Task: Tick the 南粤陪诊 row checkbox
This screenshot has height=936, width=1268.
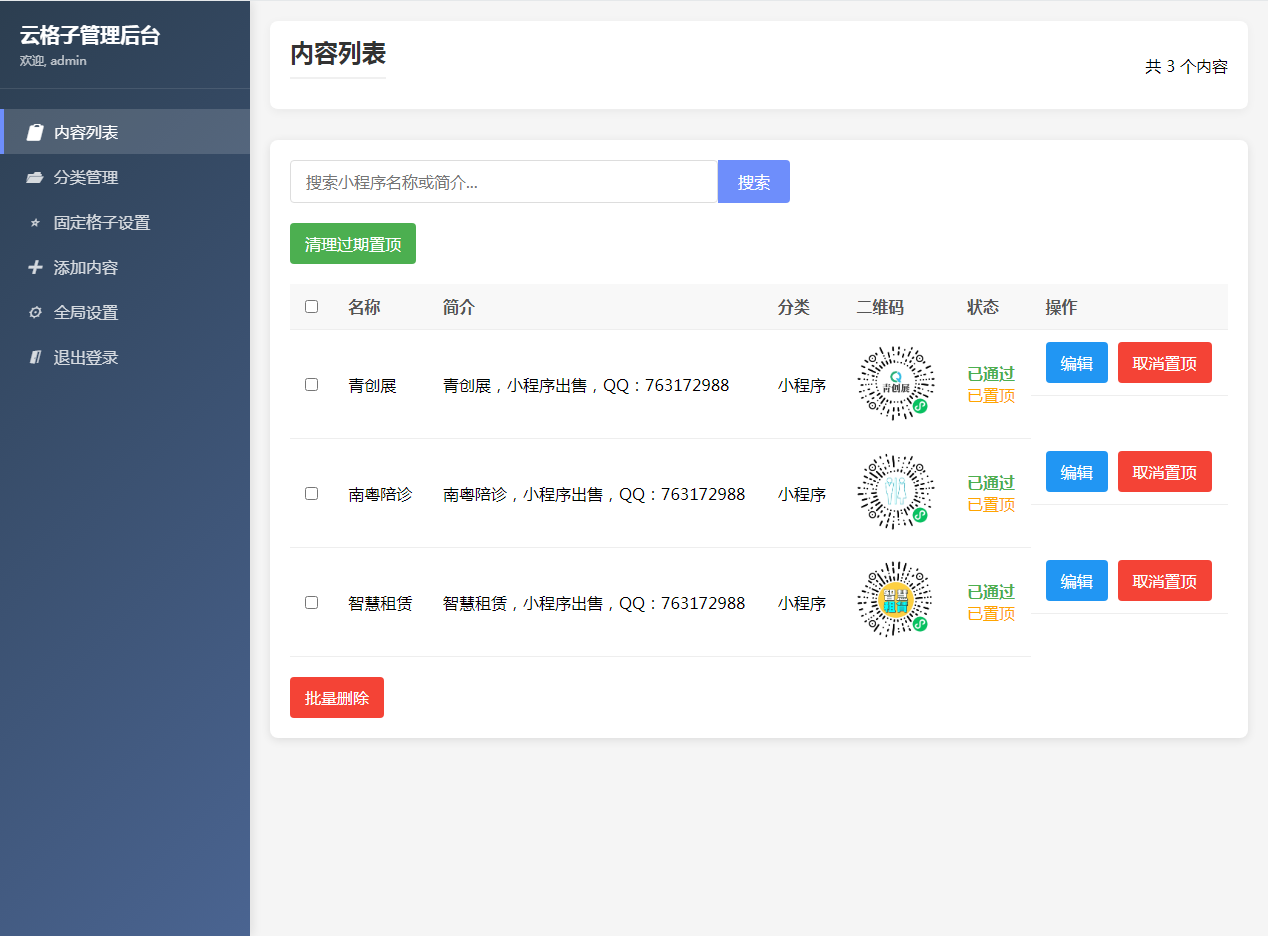Action: click(311, 493)
